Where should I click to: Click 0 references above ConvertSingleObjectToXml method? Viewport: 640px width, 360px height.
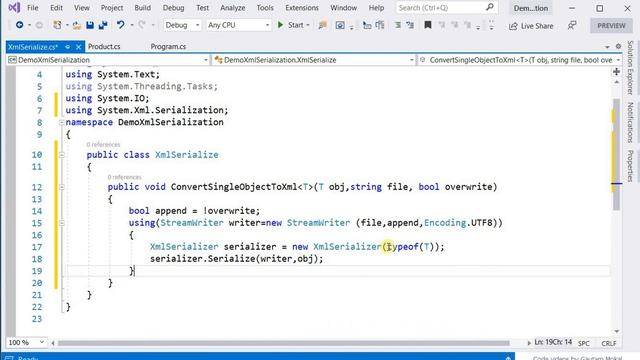[x=124, y=177]
